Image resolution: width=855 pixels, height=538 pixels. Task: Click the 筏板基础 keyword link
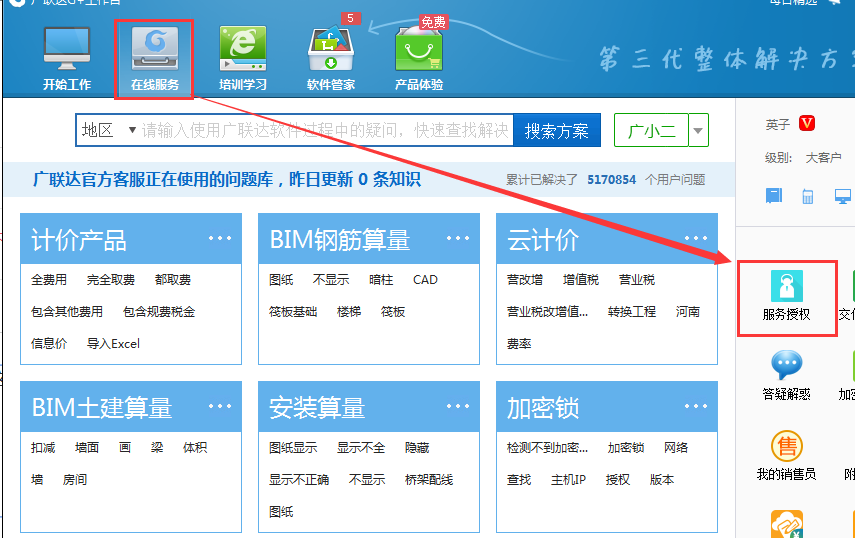293,312
